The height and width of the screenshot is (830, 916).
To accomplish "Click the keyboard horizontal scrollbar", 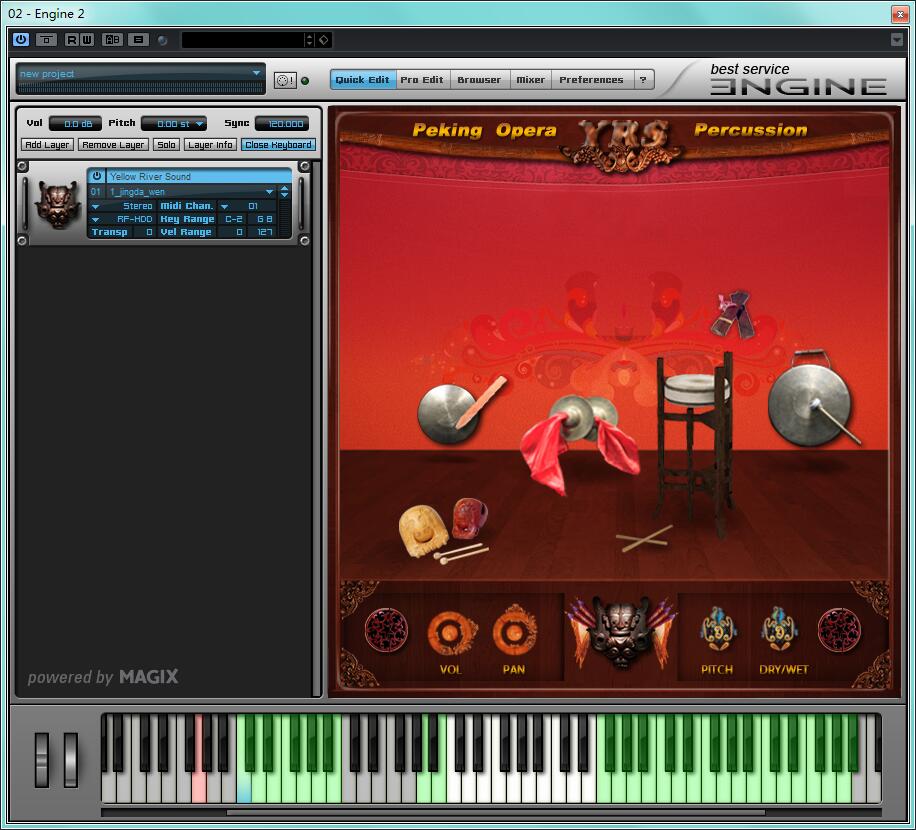I will tap(495, 812).
